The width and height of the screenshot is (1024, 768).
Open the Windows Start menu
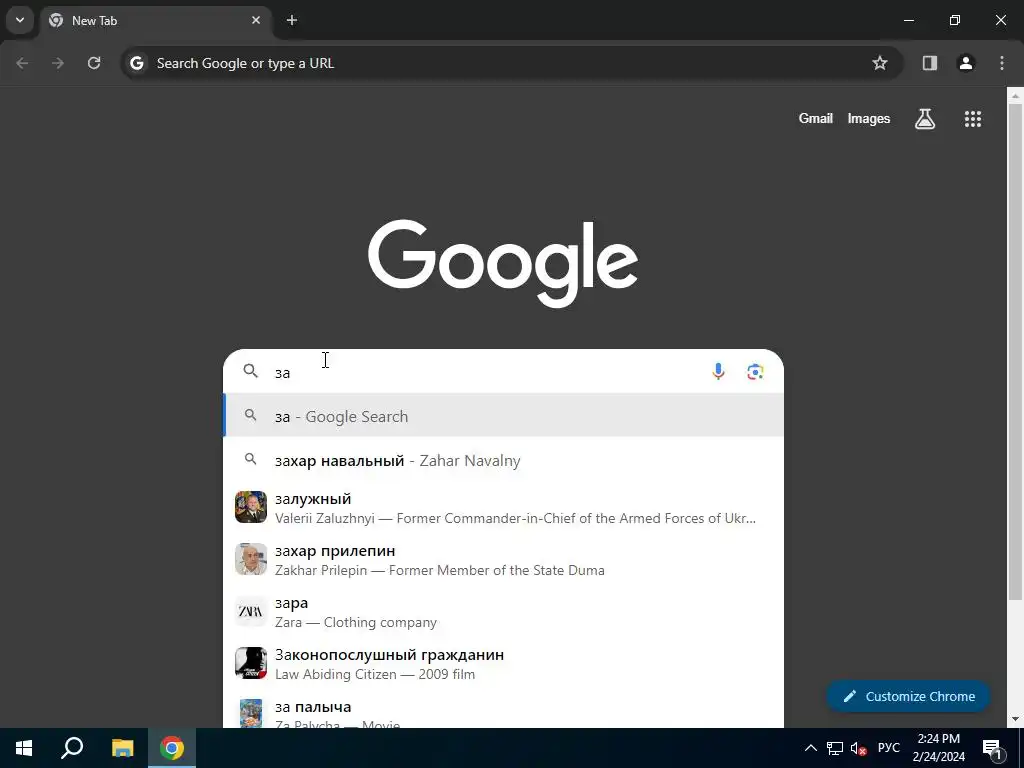click(24, 748)
